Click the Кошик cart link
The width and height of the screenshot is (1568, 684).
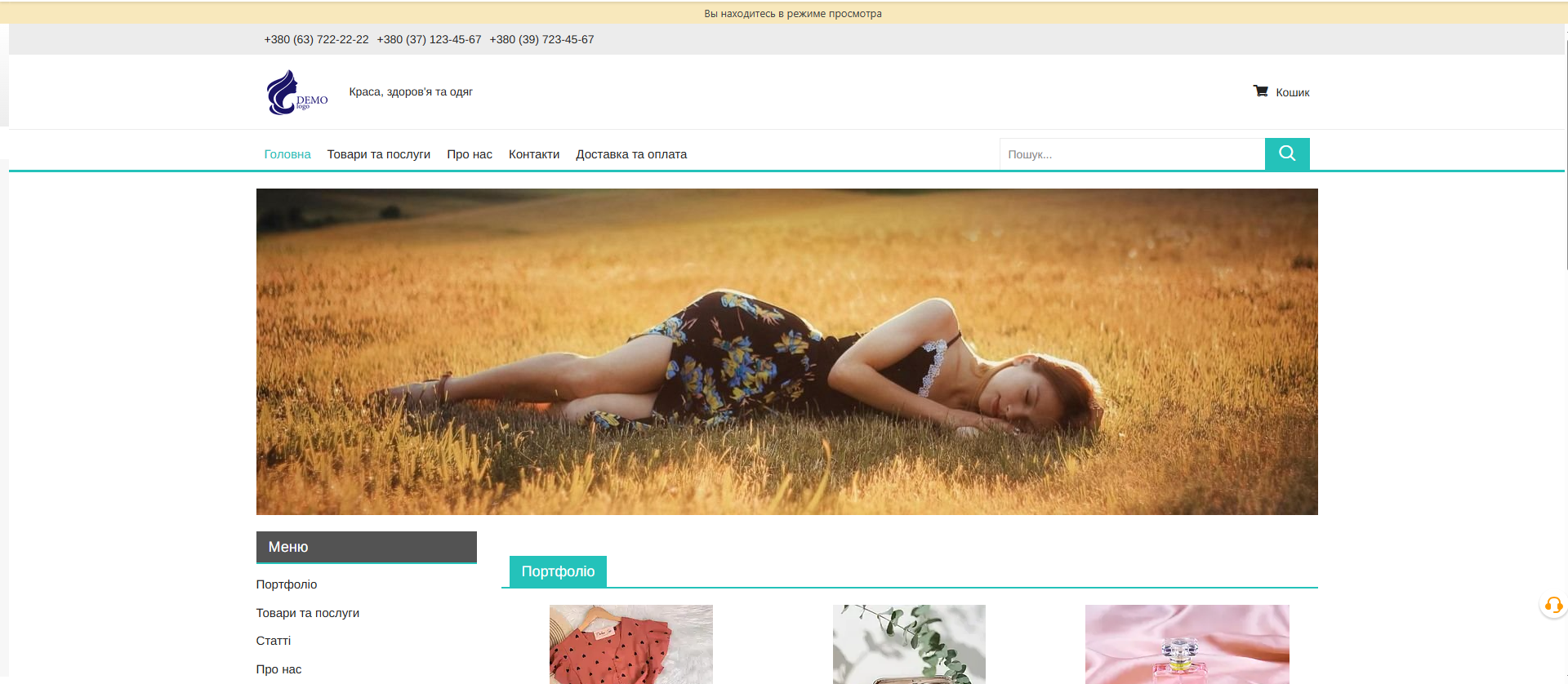coord(1292,93)
